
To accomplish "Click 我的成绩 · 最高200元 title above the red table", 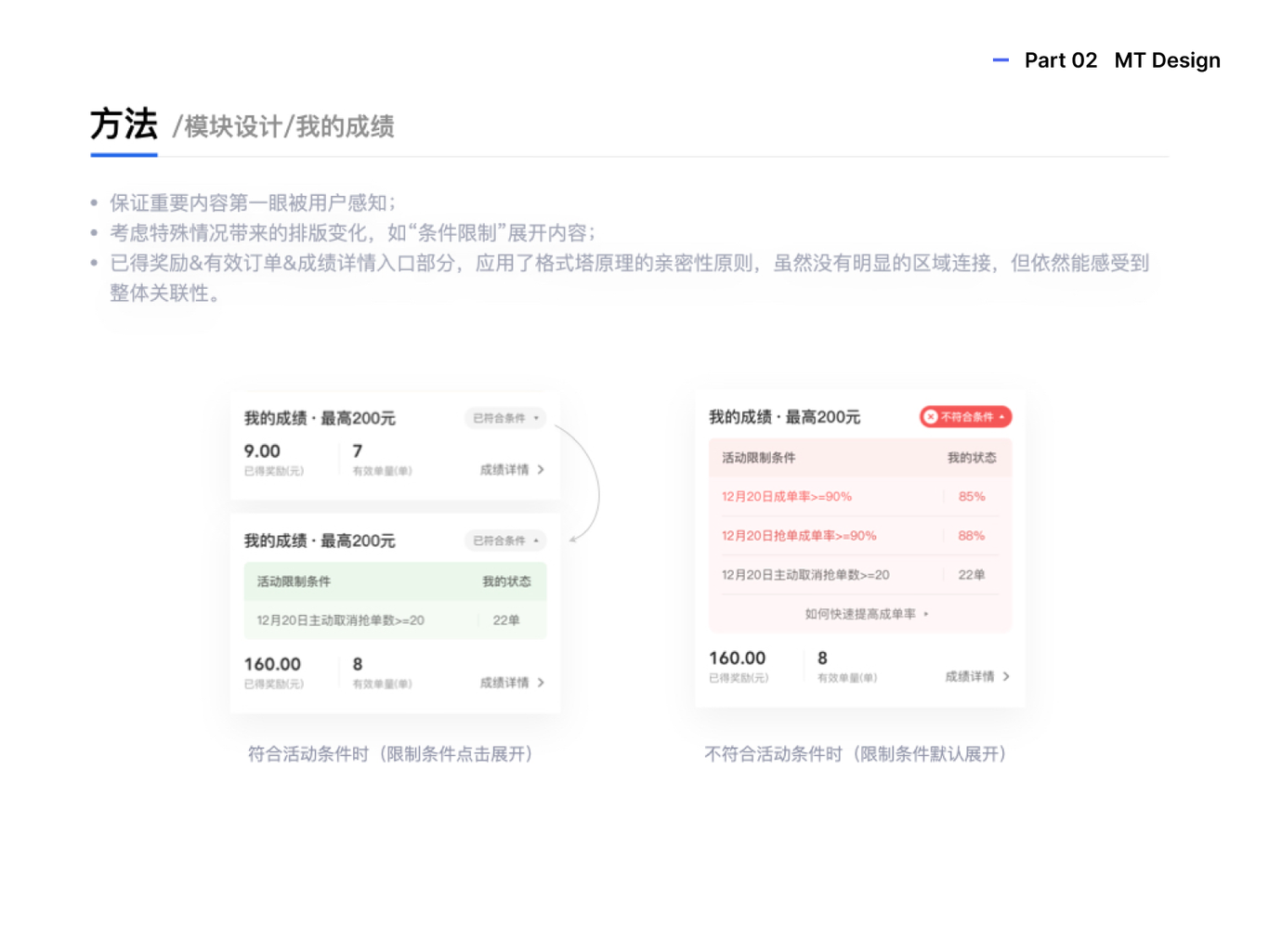I will tap(785, 417).
